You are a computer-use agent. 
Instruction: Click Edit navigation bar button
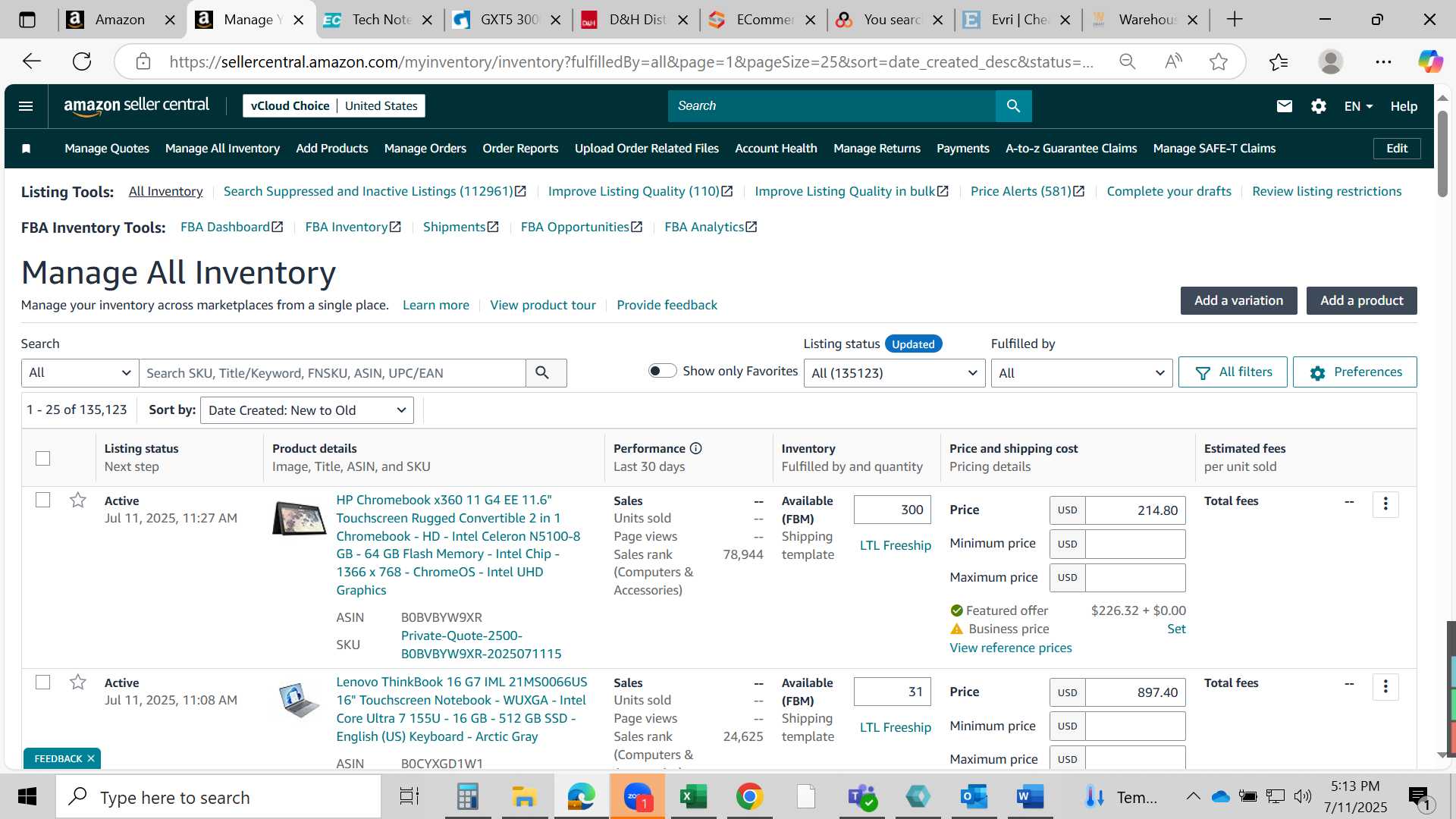click(x=1397, y=149)
